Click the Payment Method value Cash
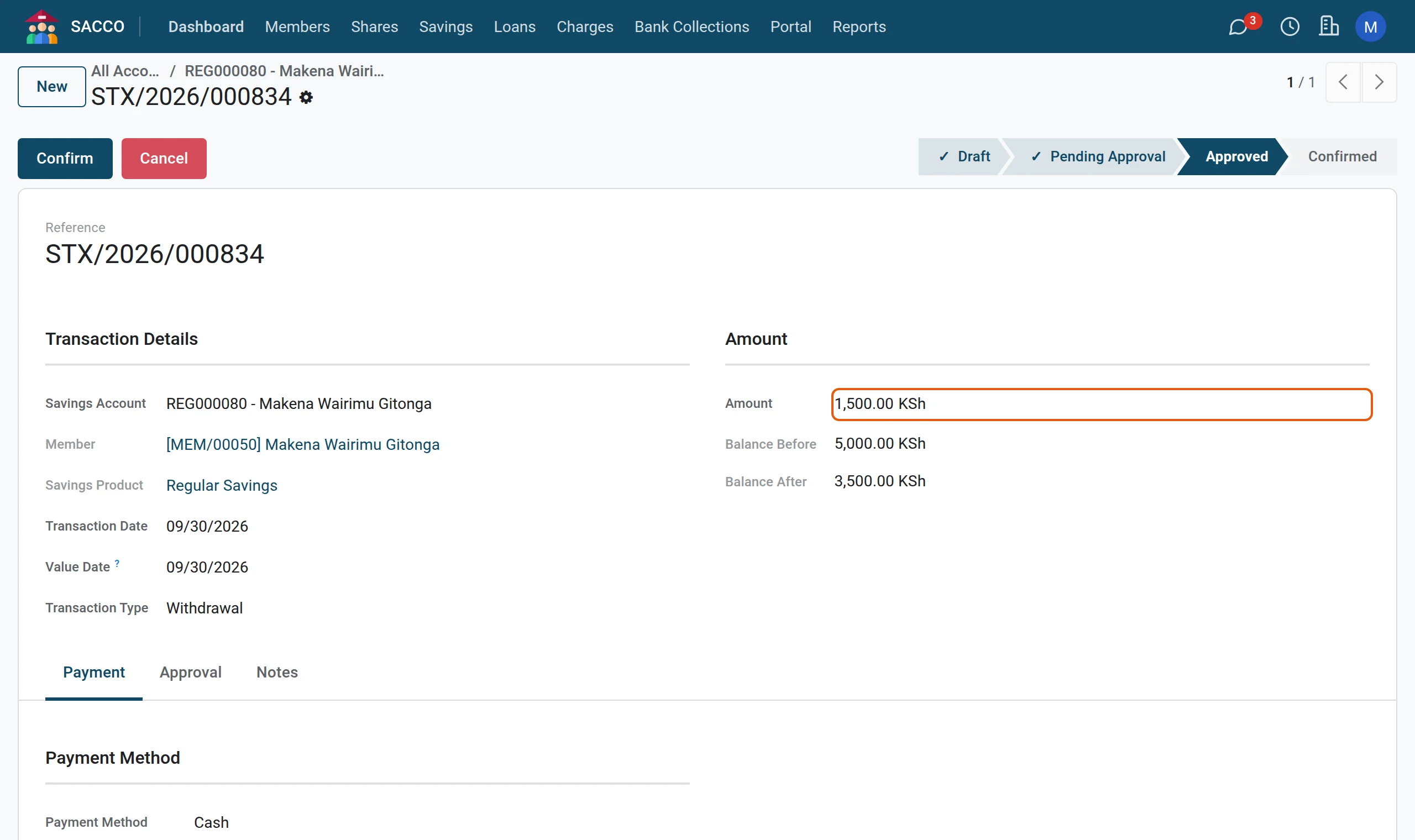Viewport: 1415px width, 840px height. point(211,822)
